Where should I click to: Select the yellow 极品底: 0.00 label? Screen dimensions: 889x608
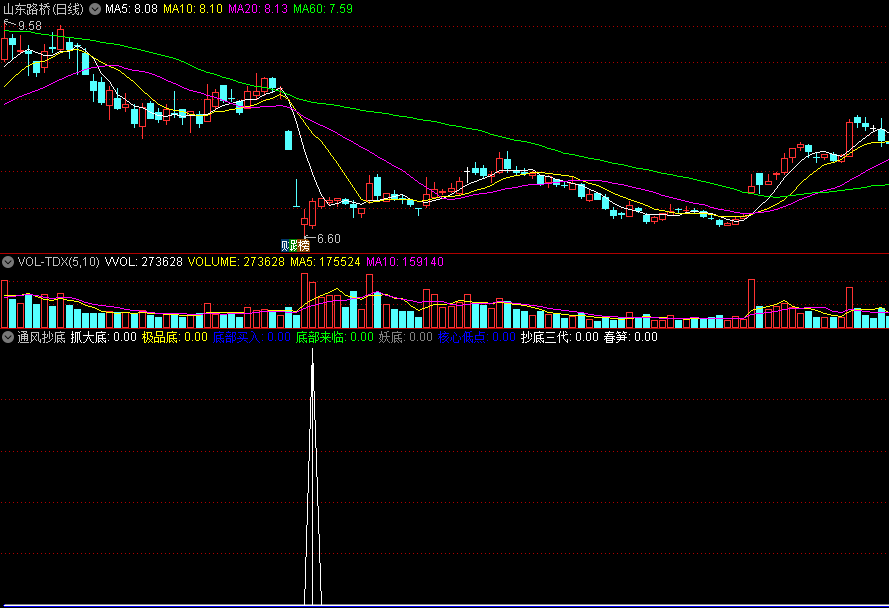tap(175, 337)
